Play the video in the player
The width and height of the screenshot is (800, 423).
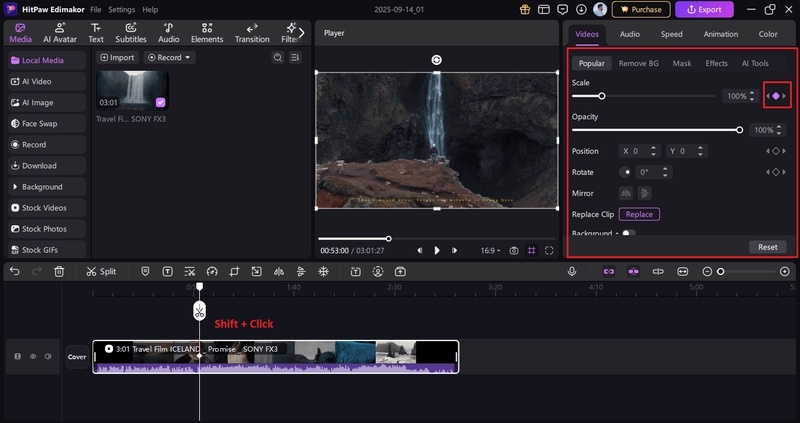click(x=437, y=251)
